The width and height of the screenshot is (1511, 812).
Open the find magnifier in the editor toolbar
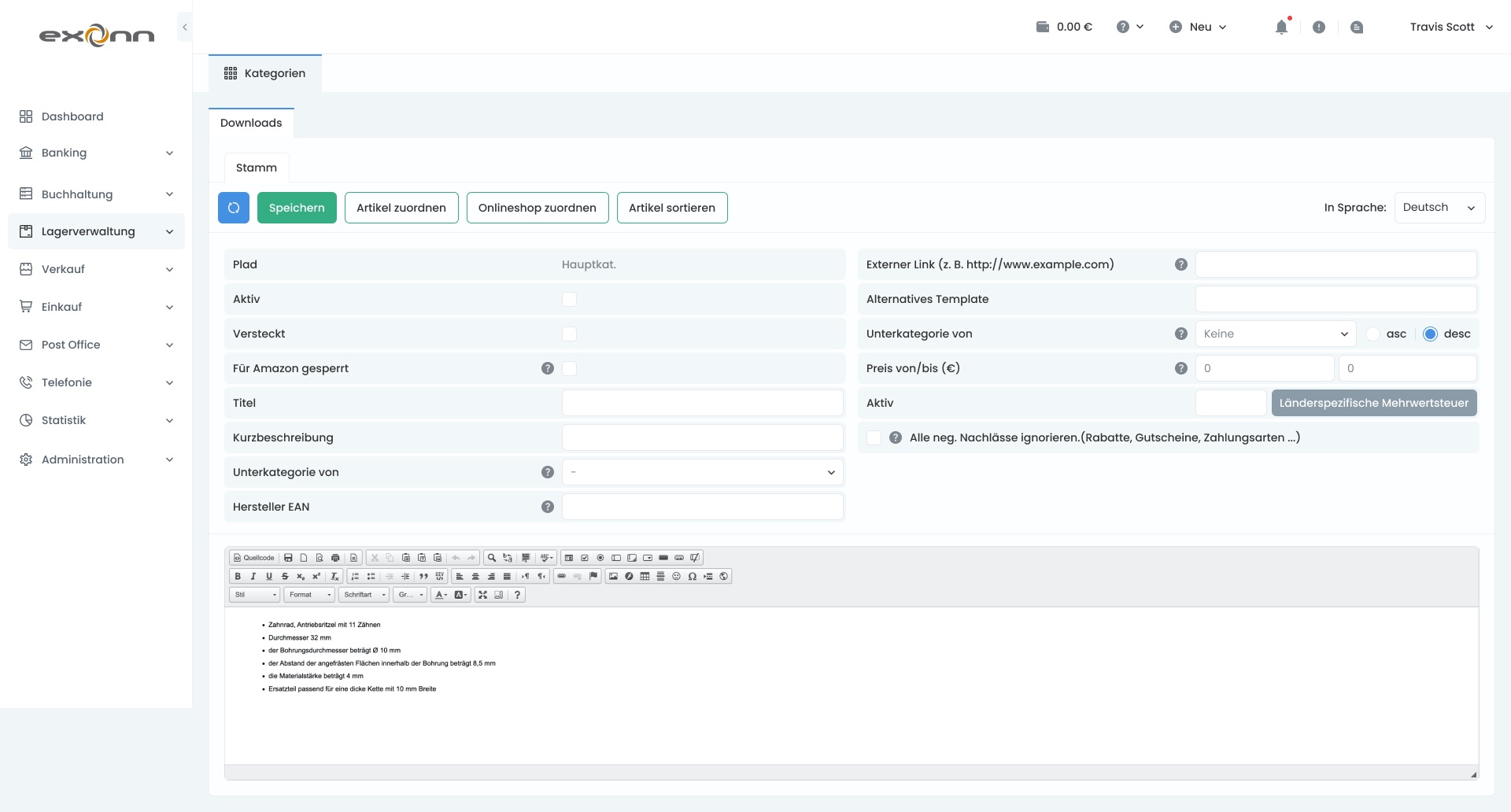pyautogui.click(x=491, y=558)
